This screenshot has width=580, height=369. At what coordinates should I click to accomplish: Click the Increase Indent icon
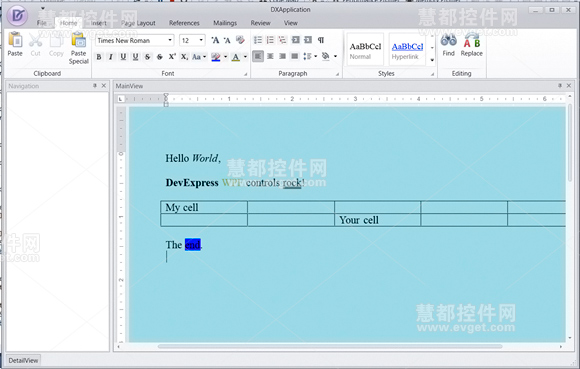pos(308,40)
